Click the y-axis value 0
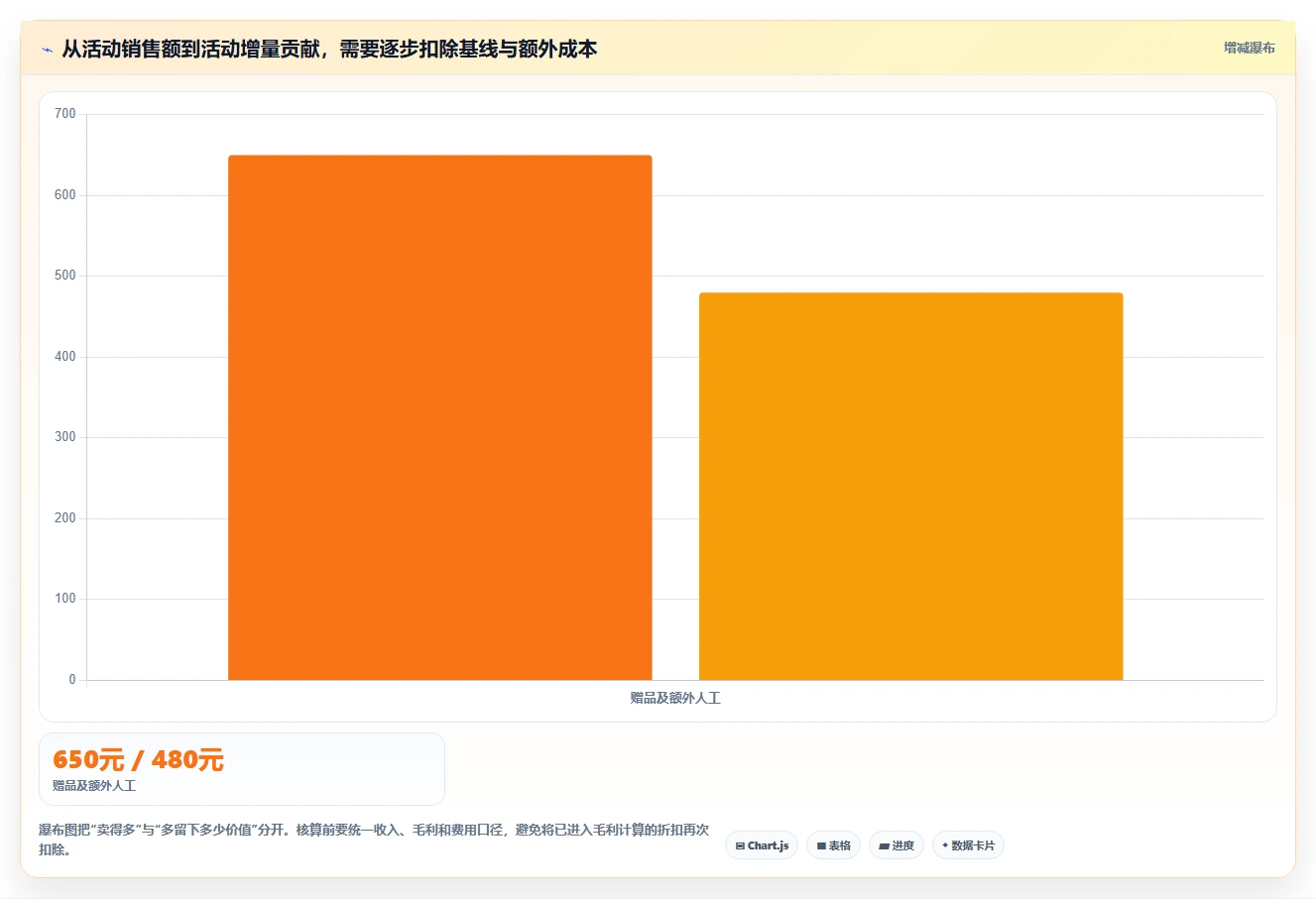Image resolution: width=1316 pixels, height=899 pixels. (x=72, y=680)
